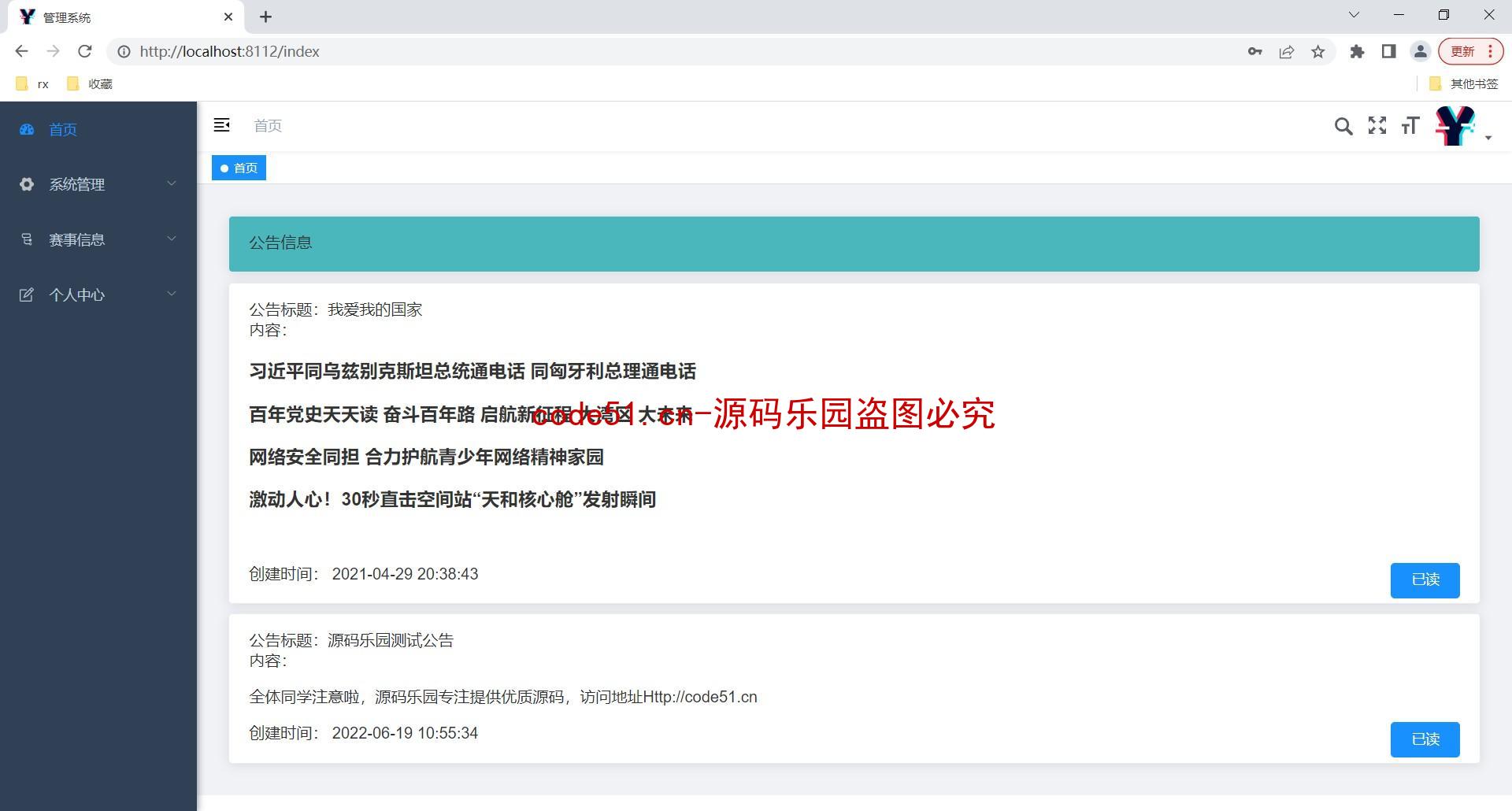Expand the 个人中心 submenu chevron
Viewport: 1512px width, 811px height.
click(172, 294)
